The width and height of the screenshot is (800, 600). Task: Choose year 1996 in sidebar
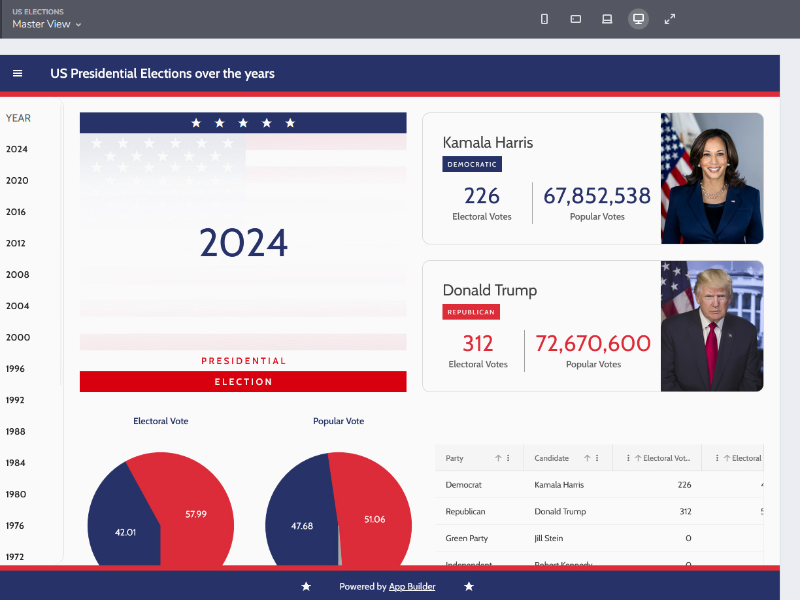pos(15,369)
